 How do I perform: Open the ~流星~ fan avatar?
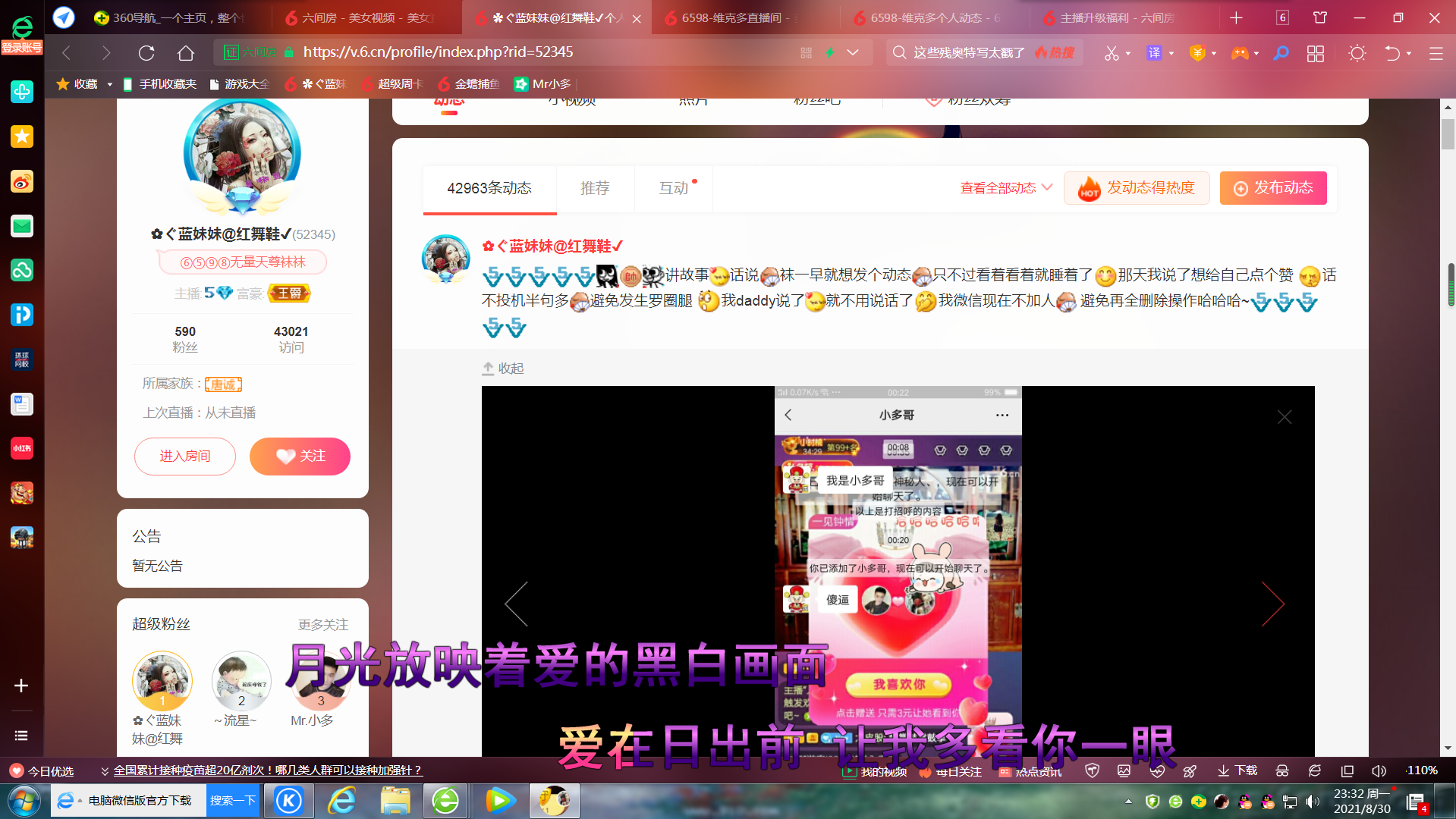(241, 680)
